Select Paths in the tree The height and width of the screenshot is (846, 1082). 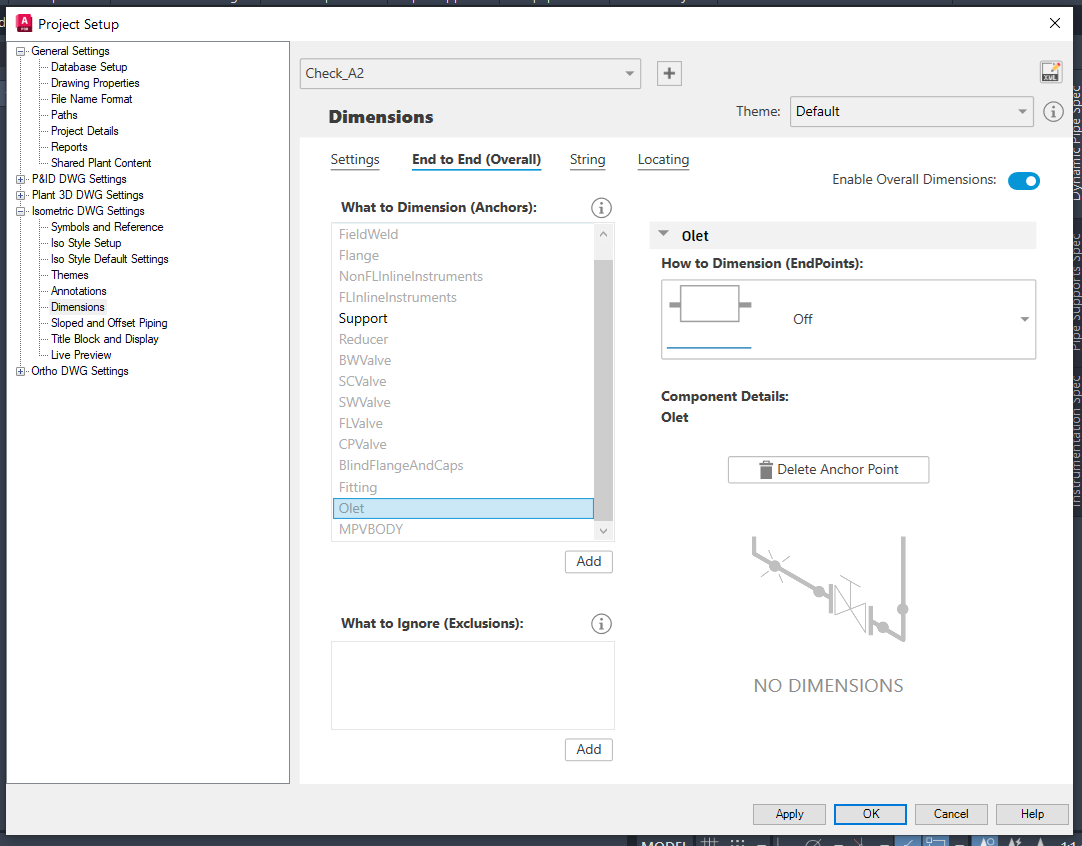coord(64,115)
